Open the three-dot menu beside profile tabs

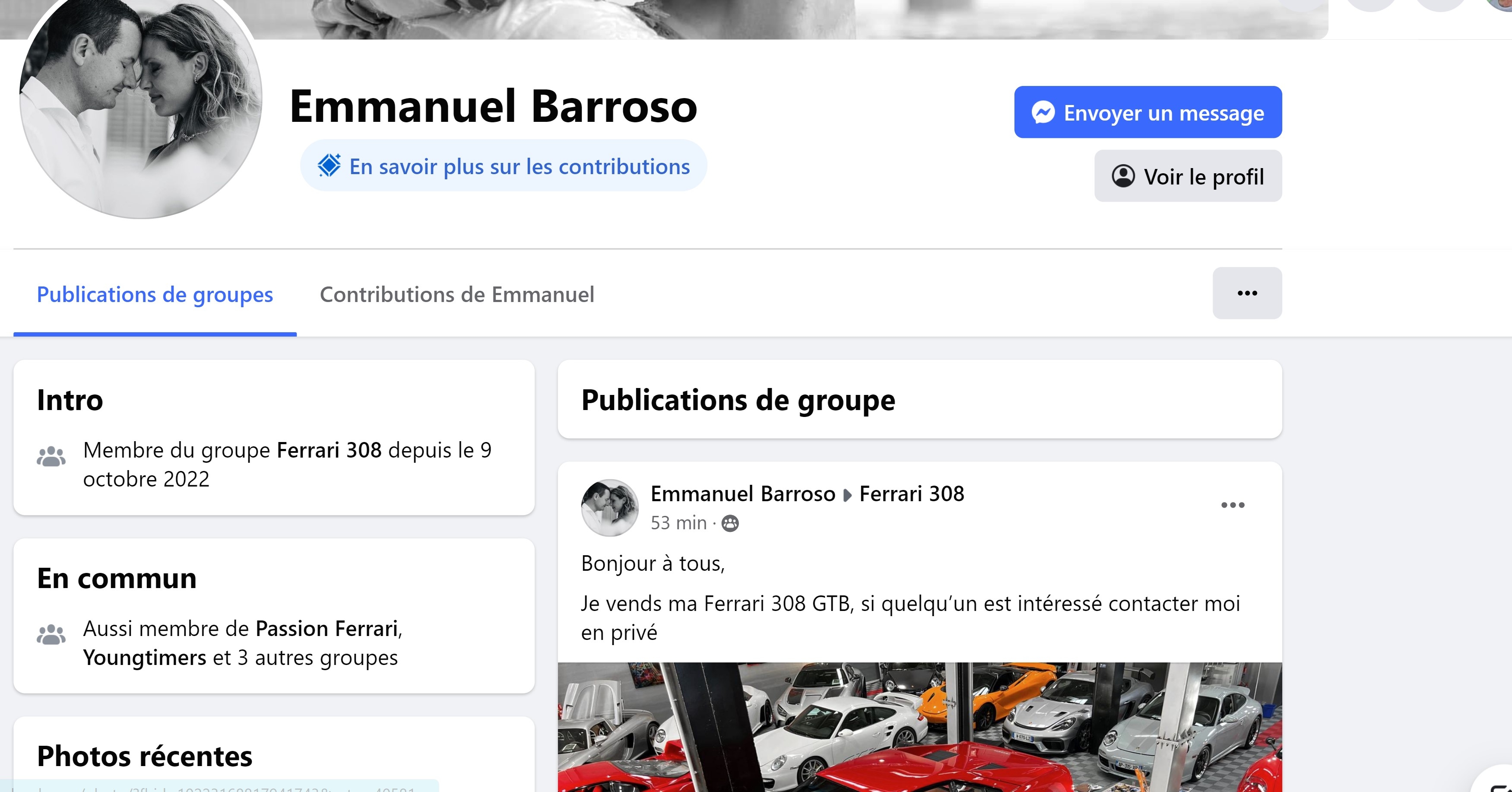[x=1247, y=293]
